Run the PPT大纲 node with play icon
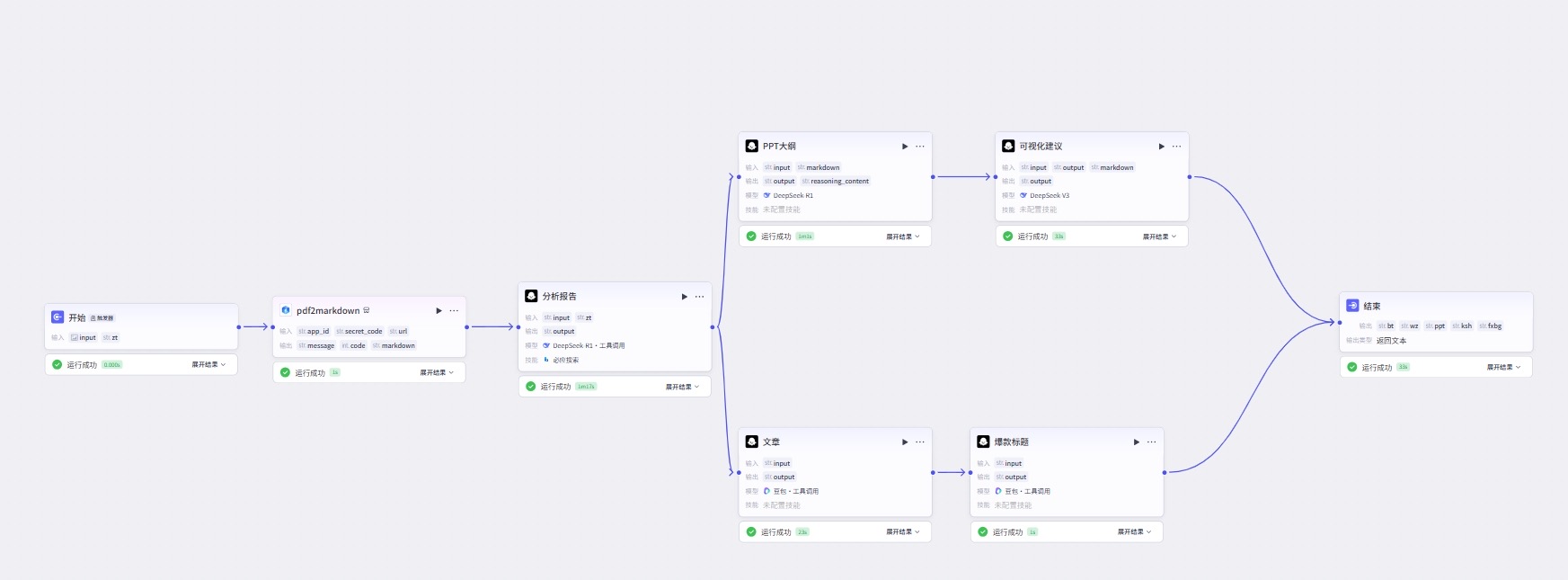This screenshot has width=1568, height=580. 905,147
